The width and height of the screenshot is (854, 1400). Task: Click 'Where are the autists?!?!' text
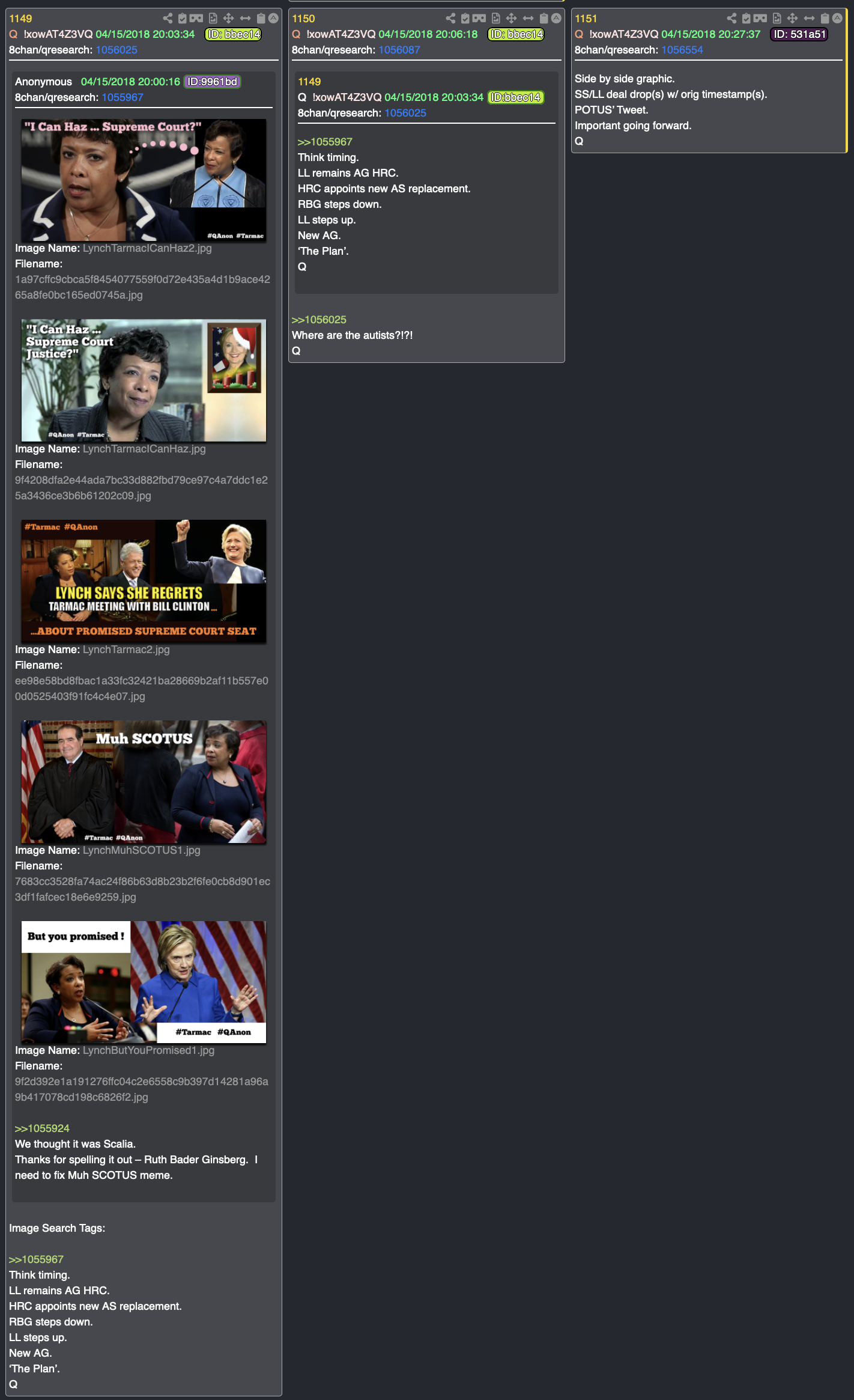tap(353, 335)
